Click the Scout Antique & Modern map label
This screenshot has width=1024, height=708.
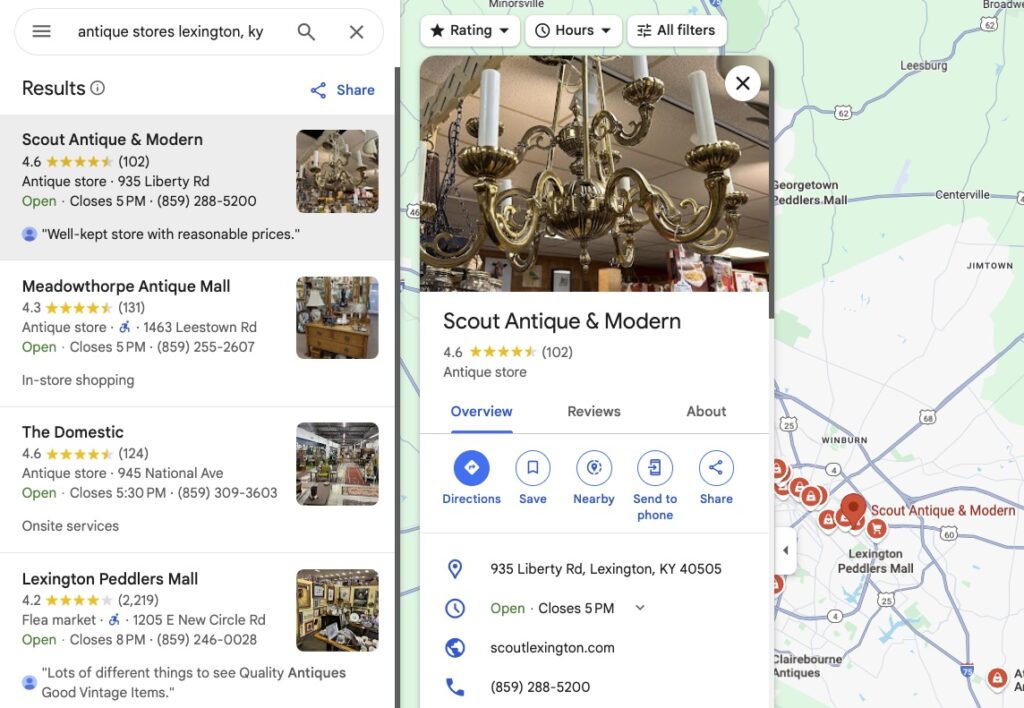coord(943,511)
